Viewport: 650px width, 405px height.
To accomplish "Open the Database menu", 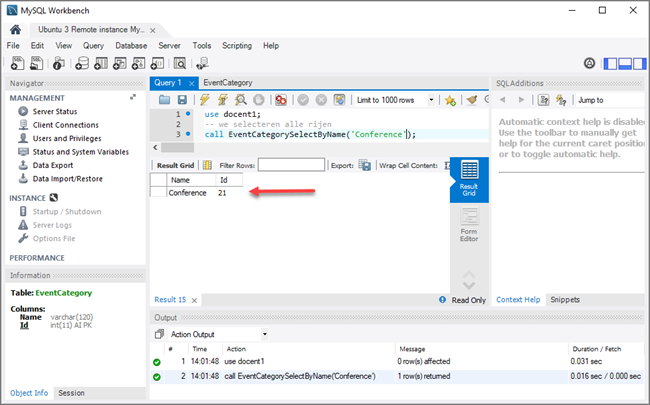I will click(131, 46).
